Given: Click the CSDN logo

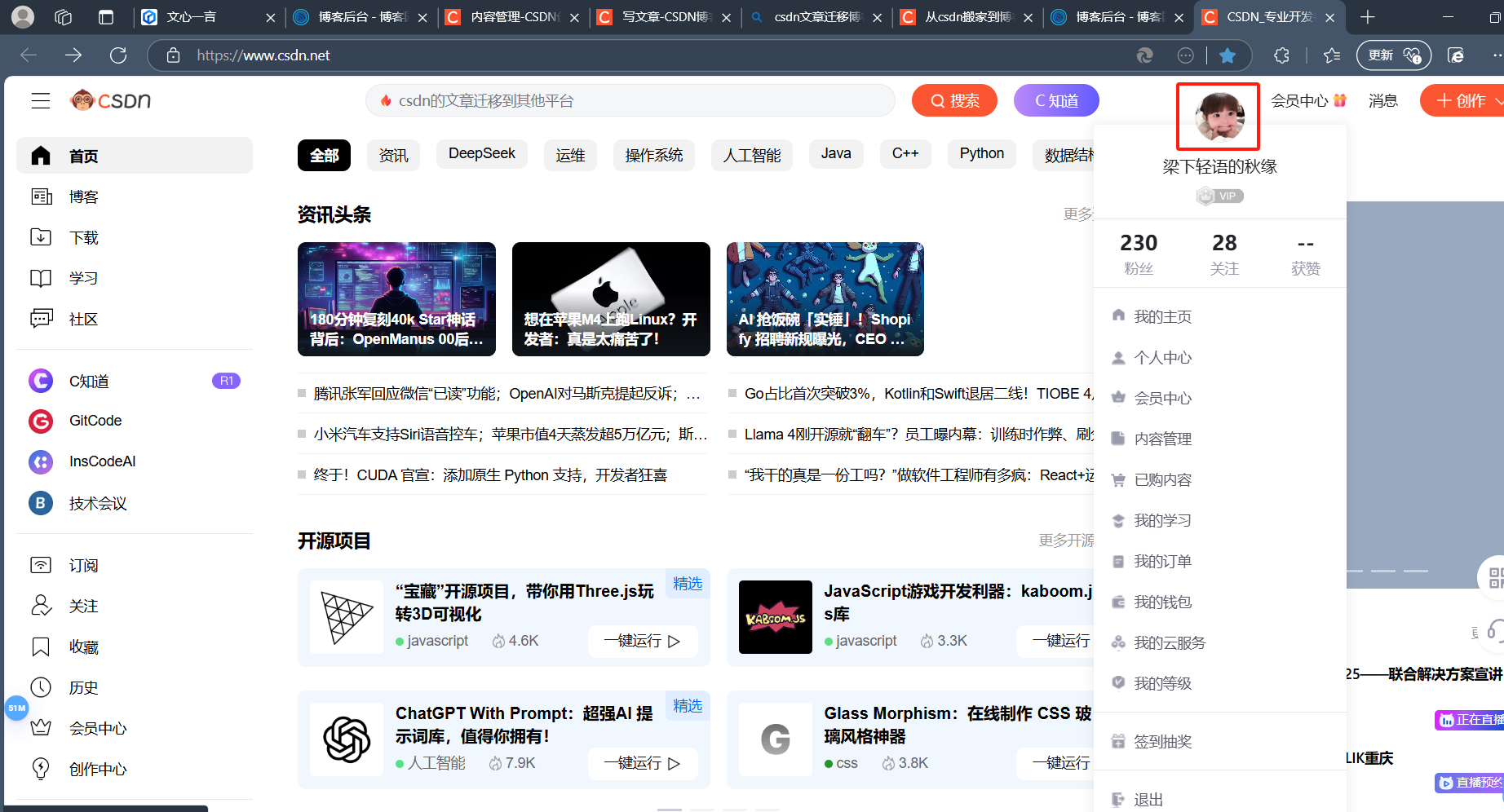Looking at the screenshot, I should coord(111,100).
